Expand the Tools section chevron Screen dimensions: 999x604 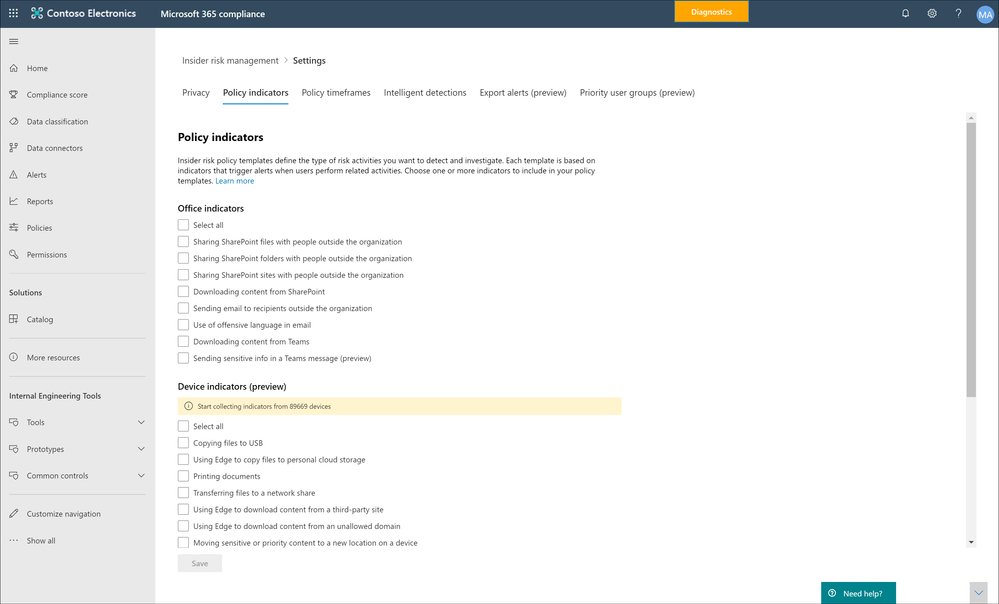tap(141, 423)
